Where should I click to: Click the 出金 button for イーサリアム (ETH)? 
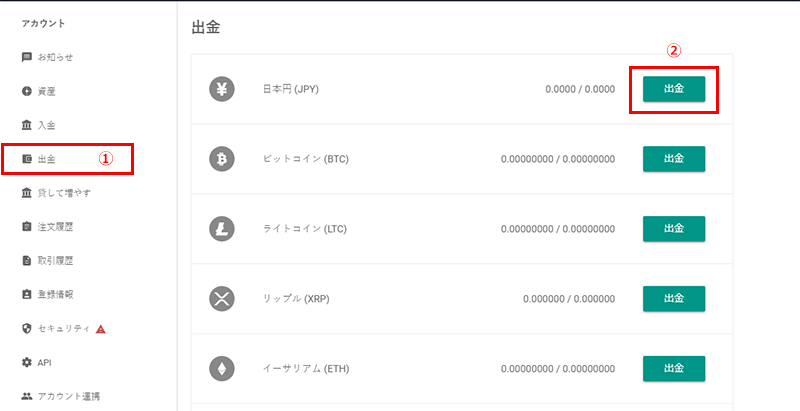click(674, 369)
